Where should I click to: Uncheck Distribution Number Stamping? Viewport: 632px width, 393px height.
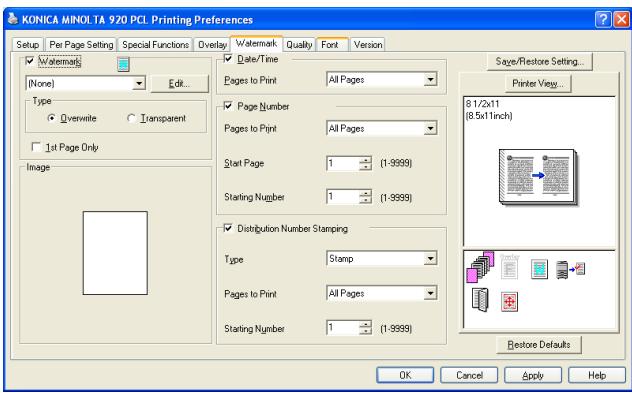(x=228, y=229)
